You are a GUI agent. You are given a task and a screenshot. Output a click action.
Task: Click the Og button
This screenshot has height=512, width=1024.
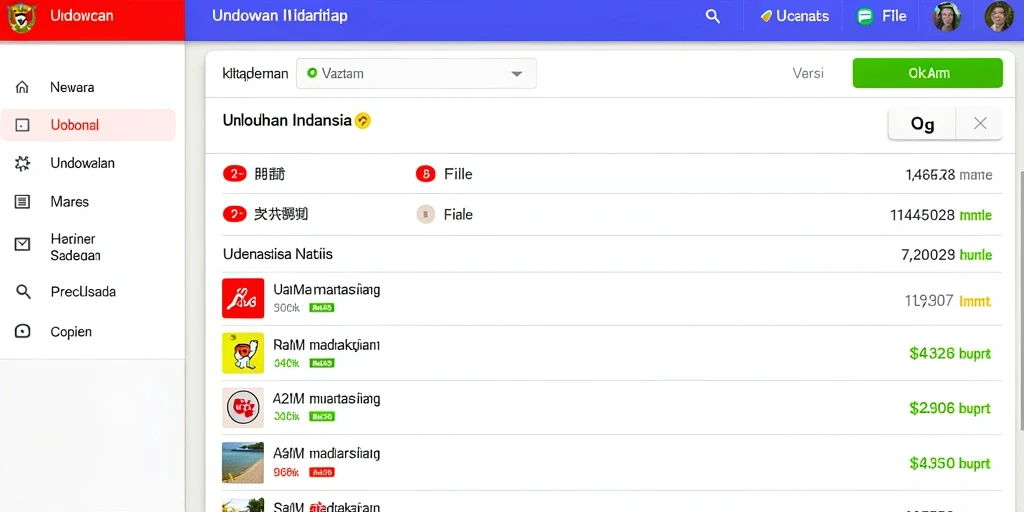click(922, 123)
